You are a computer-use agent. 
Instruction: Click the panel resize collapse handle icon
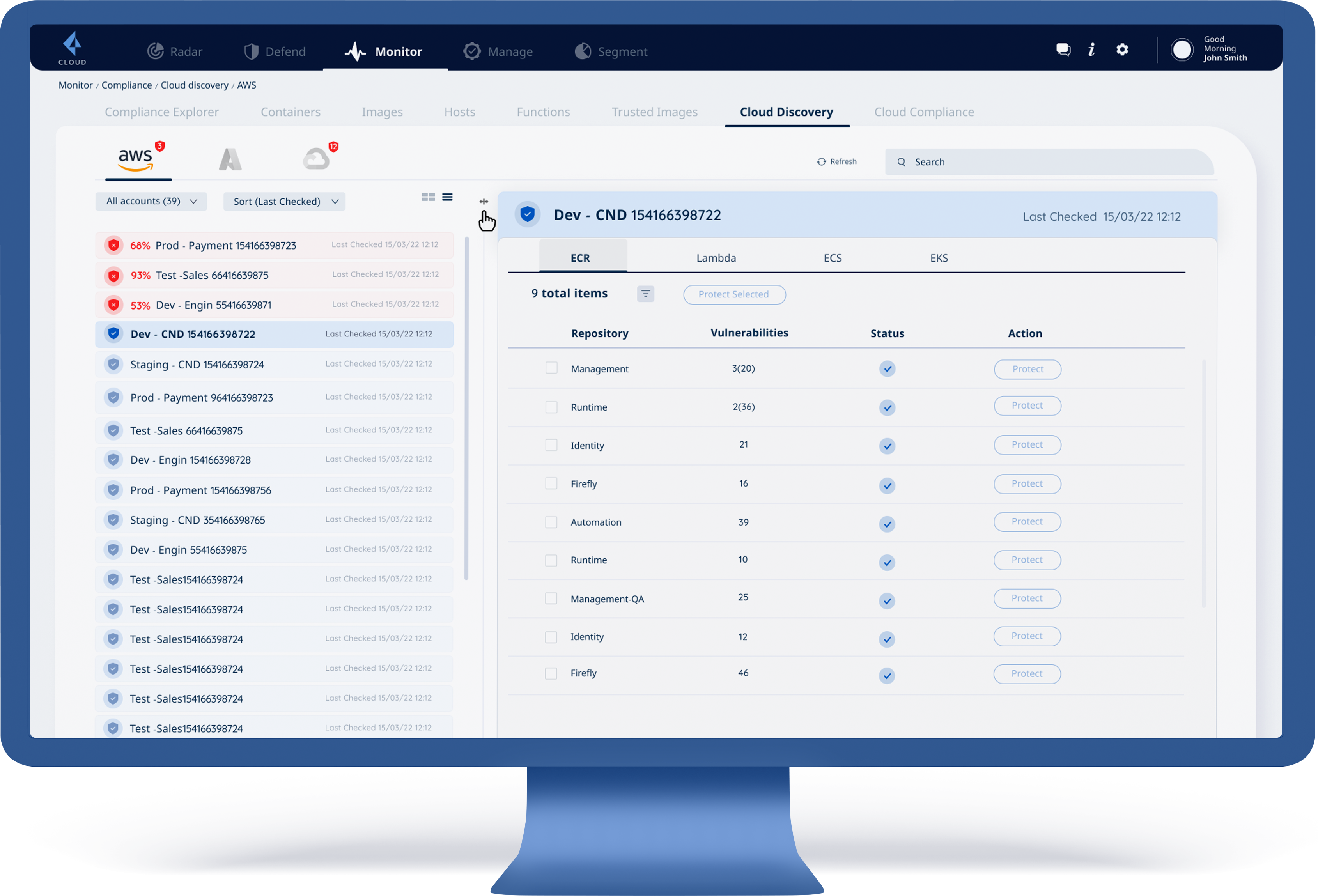click(484, 201)
